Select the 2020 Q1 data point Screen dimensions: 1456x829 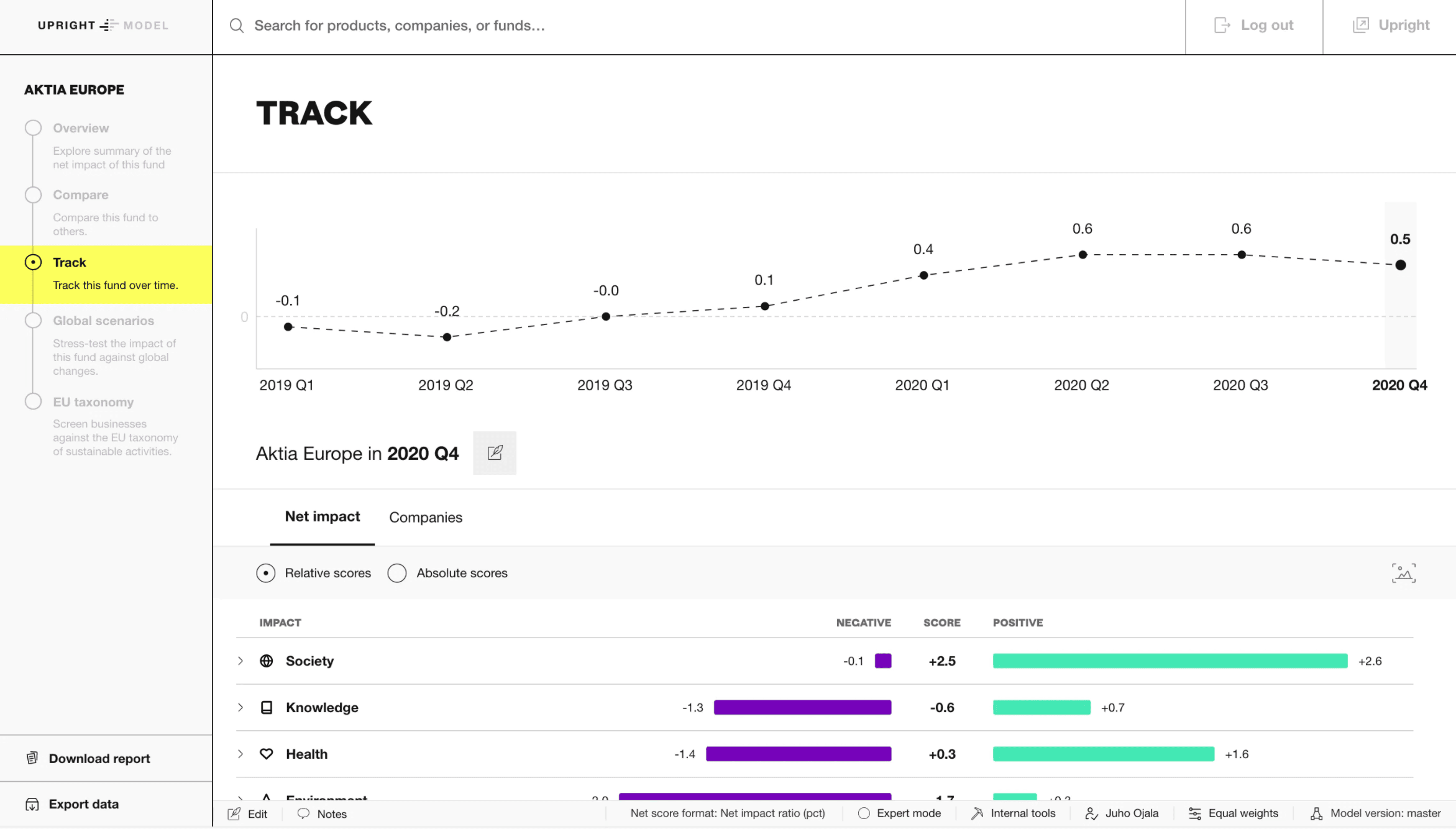[x=924, y=275]
